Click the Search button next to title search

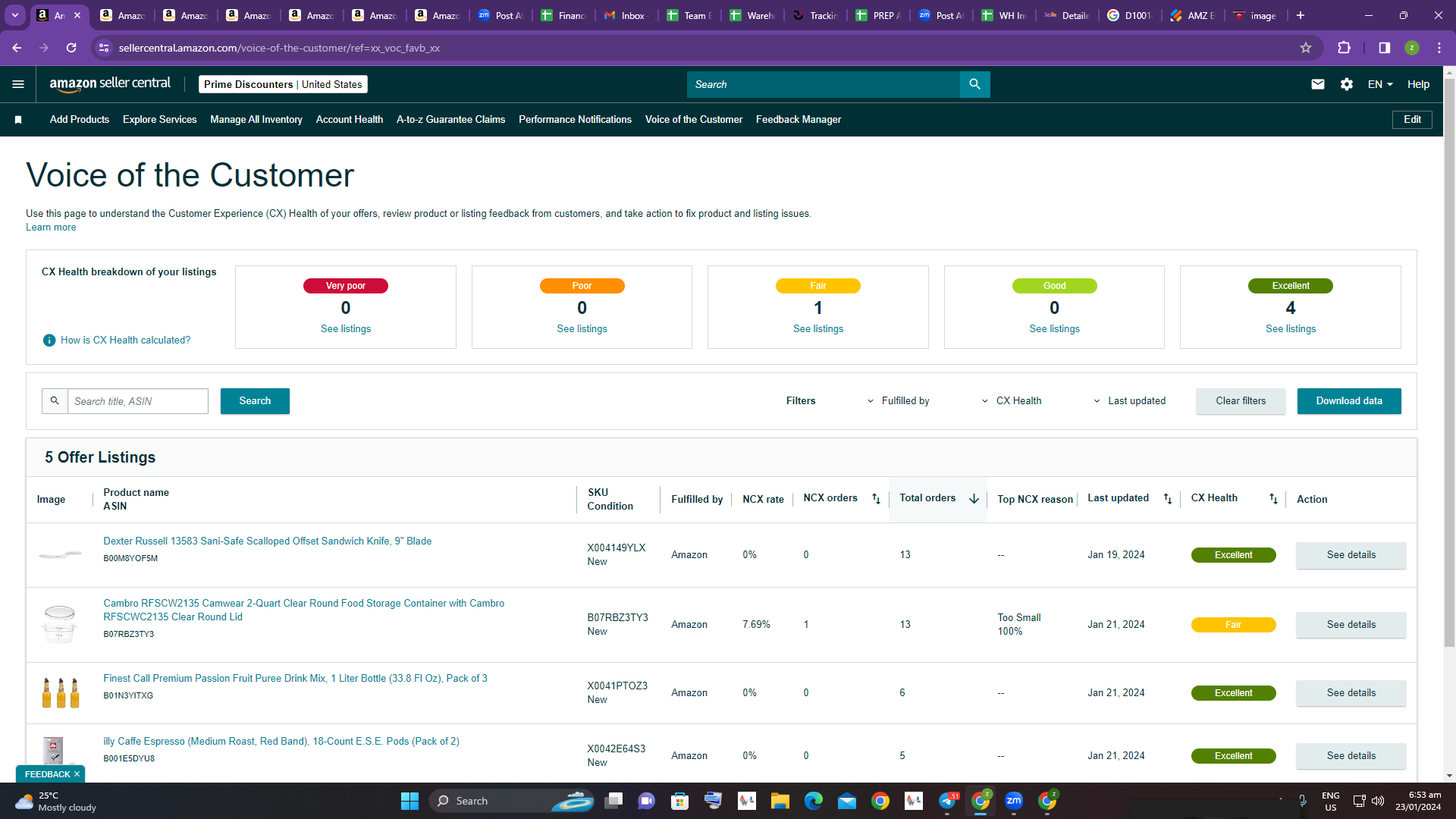pos(255,401)
